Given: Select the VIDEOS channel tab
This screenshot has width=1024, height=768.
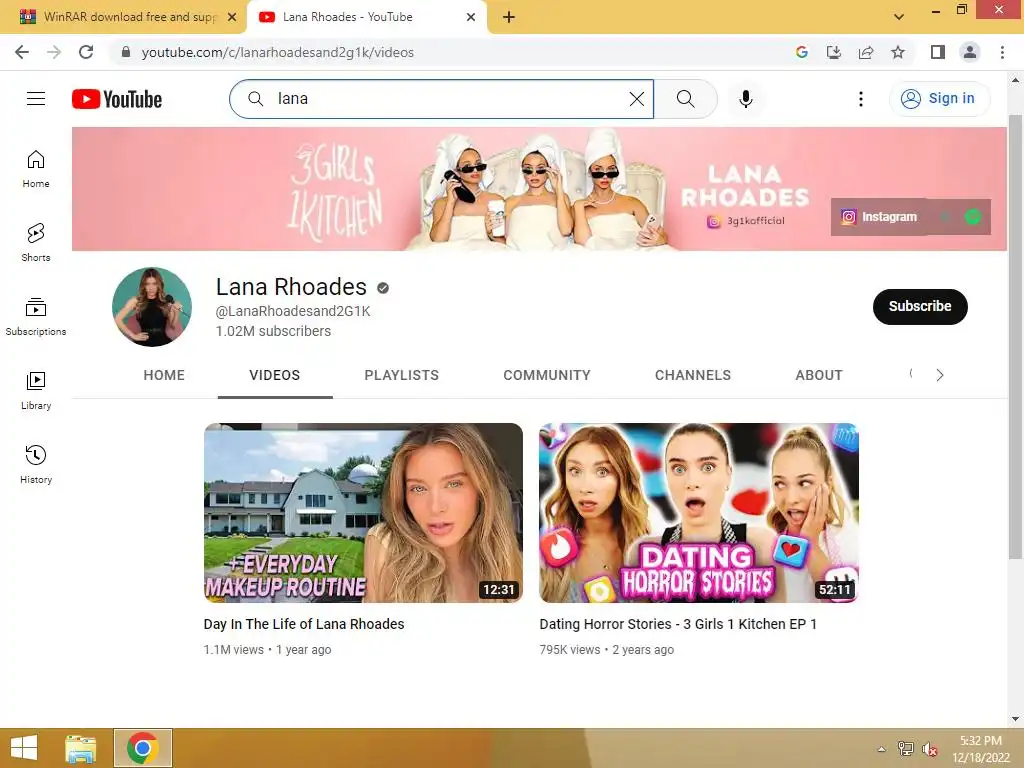Looking at the screenshot, I should (x=275, y=375).
